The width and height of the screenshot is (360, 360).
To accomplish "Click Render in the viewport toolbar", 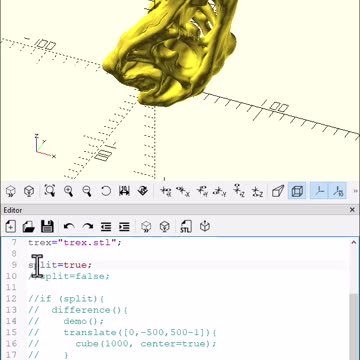I will [x=30, y=191].
